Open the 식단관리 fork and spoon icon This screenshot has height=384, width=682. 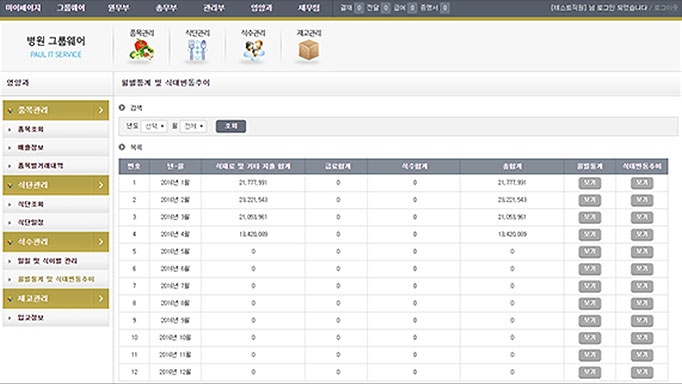coord(197,50)
